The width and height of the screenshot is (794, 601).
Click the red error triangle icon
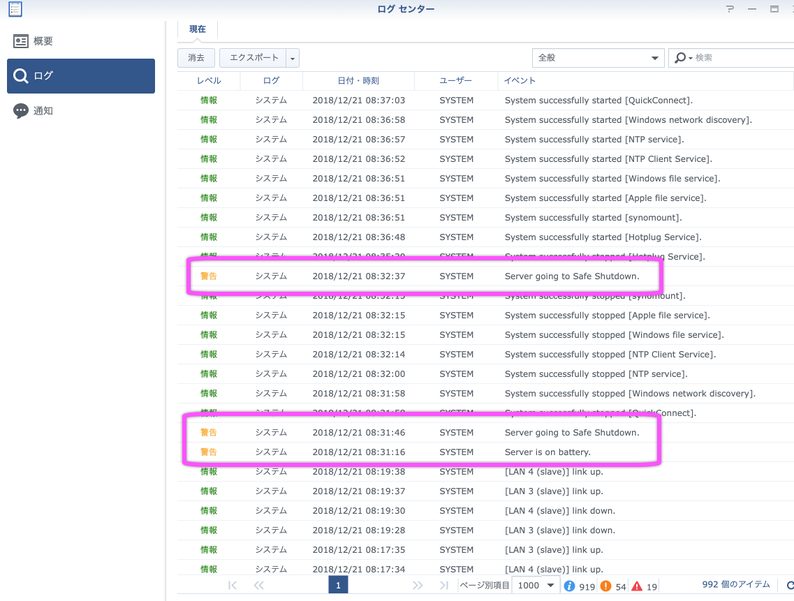coord(637,586)
